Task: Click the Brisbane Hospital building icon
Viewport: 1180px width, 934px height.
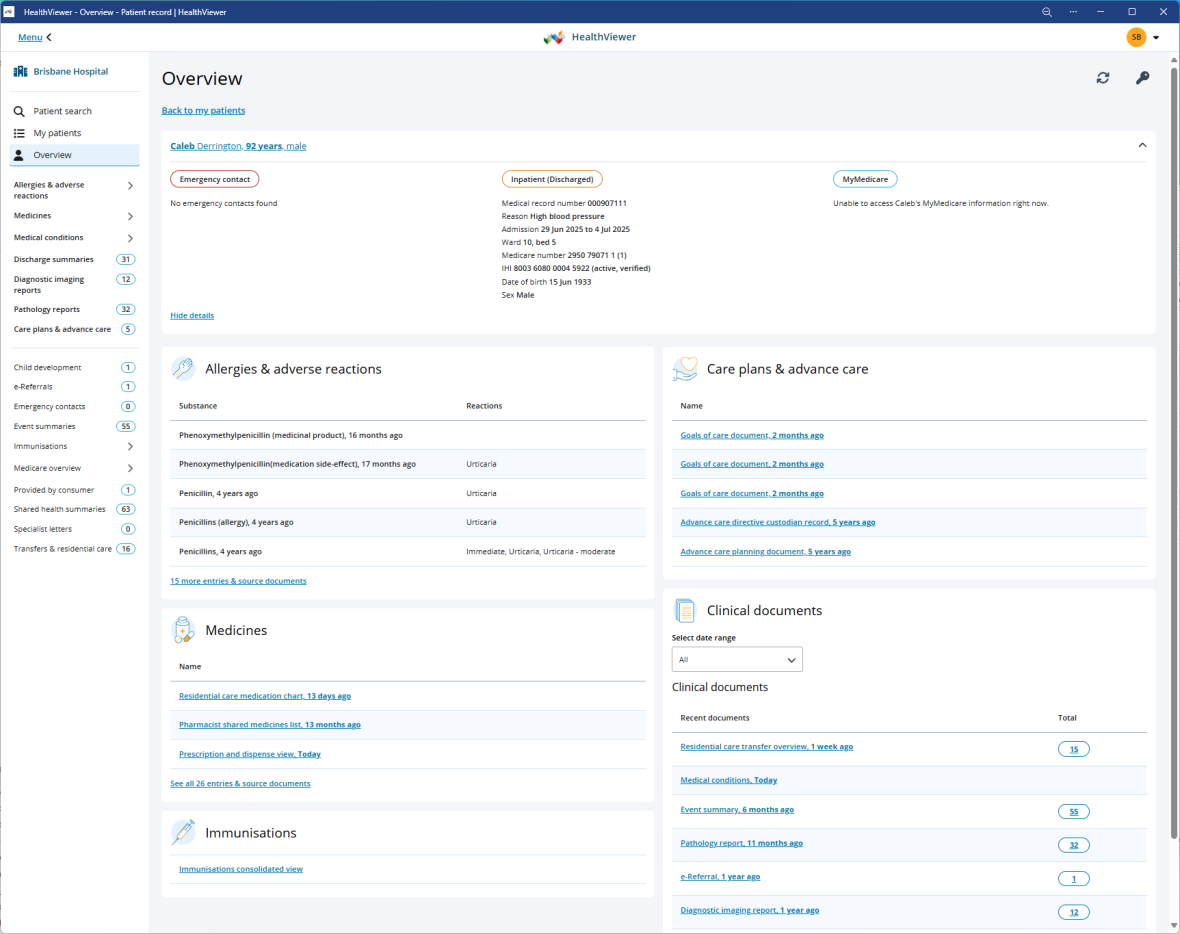Action: (x=20, y=72)
